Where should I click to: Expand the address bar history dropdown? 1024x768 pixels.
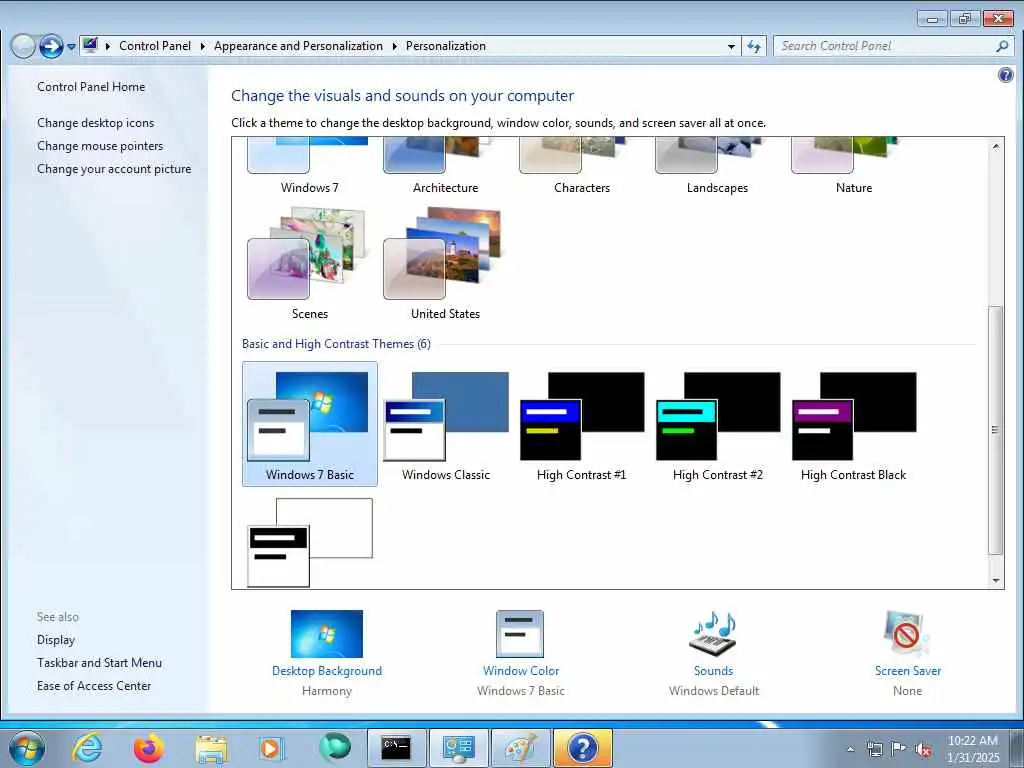click(x=731, y=46)
